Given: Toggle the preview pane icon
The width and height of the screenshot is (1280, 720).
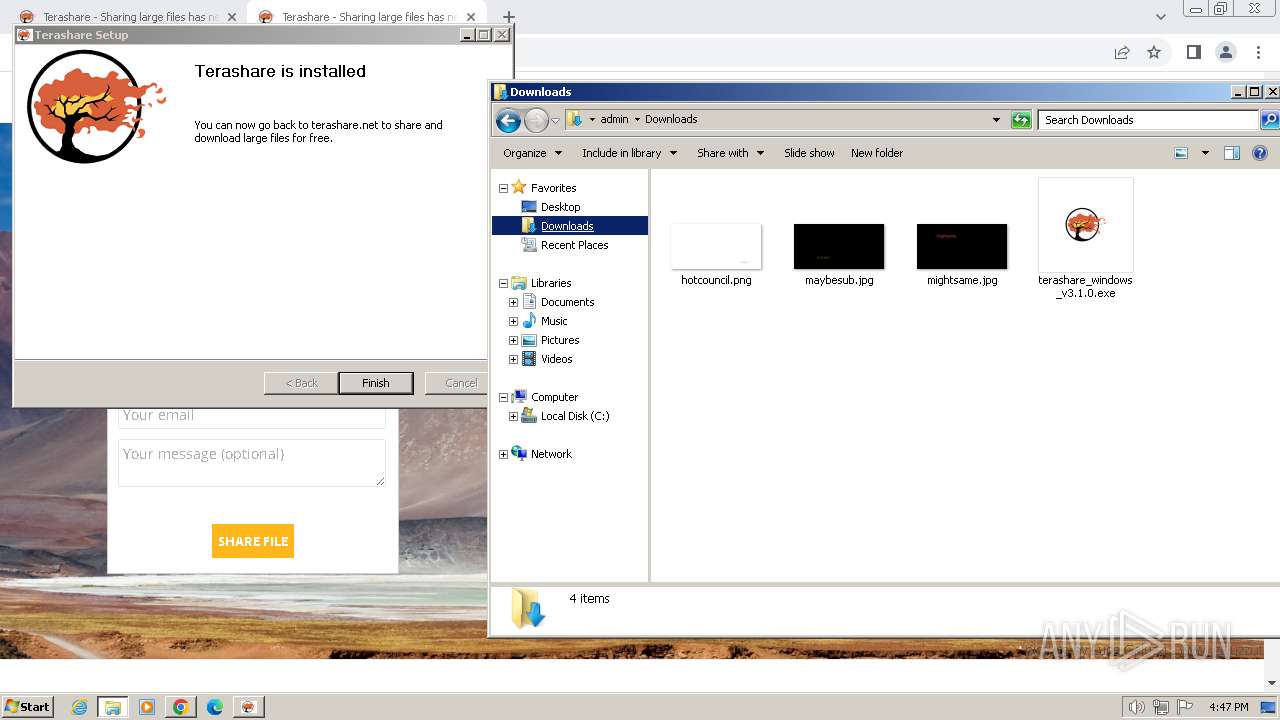Looking at the screenshot, I should coord(1232,153).
